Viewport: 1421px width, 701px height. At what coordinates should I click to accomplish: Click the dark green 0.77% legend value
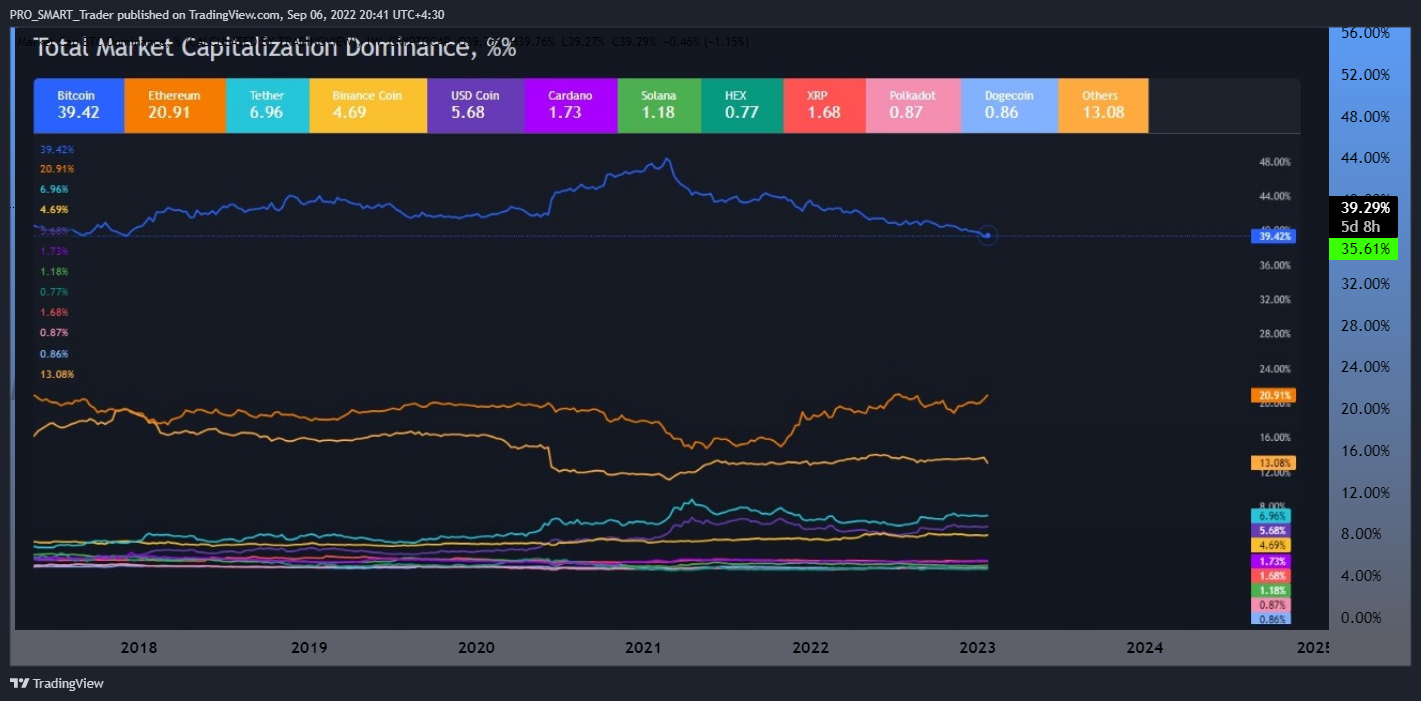click(x=54, y=292)
